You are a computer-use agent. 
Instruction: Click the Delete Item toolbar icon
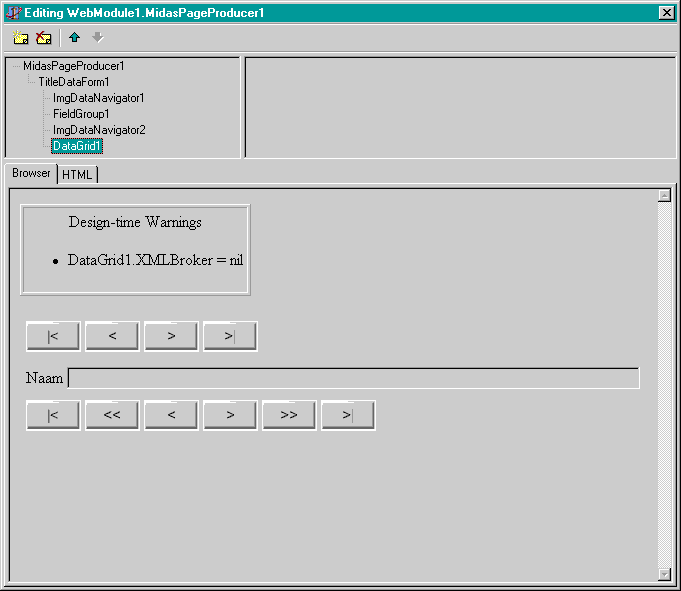click(43, 38)
